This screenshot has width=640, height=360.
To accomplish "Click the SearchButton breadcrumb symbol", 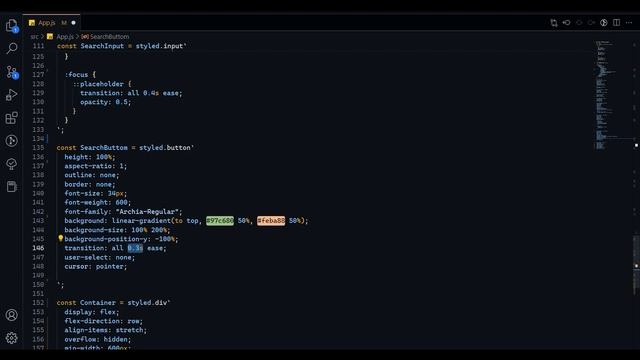I will [105, 37].
